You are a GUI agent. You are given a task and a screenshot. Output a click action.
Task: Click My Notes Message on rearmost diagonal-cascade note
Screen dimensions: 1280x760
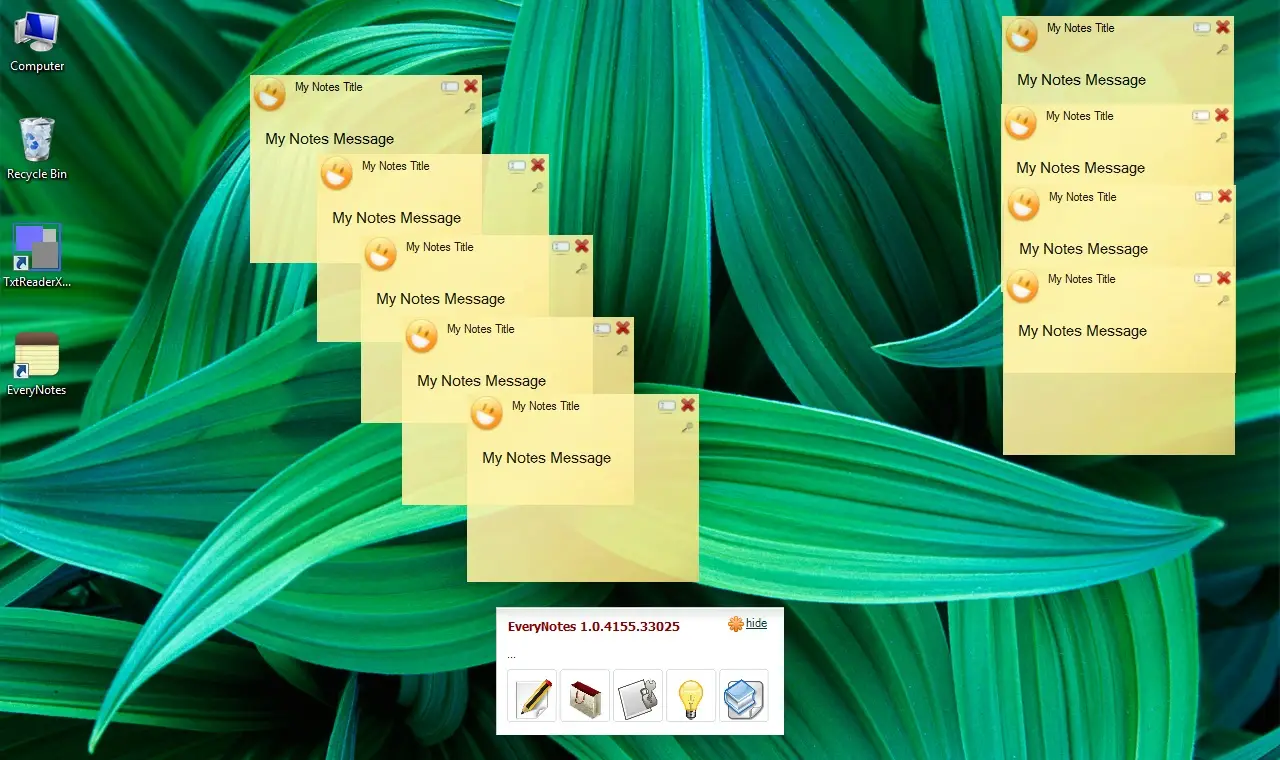(330, 139)
